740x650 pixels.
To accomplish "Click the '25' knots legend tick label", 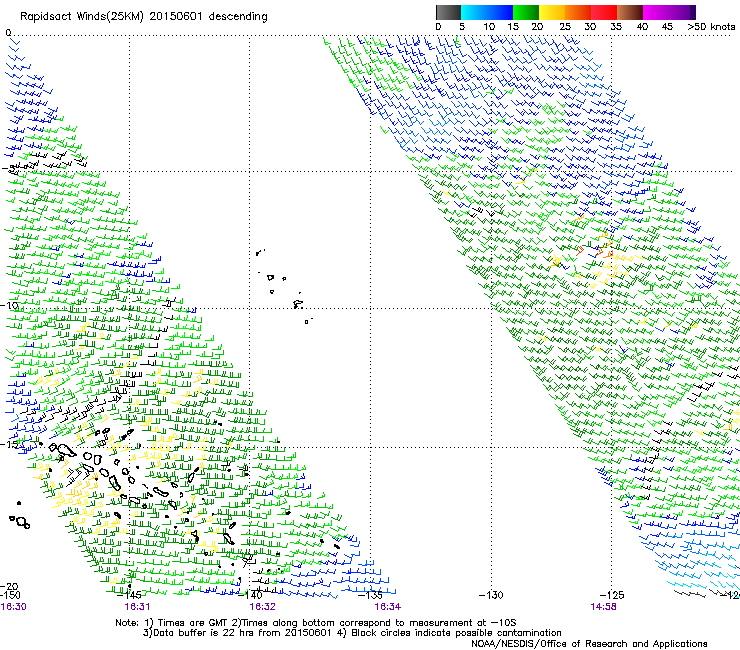I will point(565,26).
